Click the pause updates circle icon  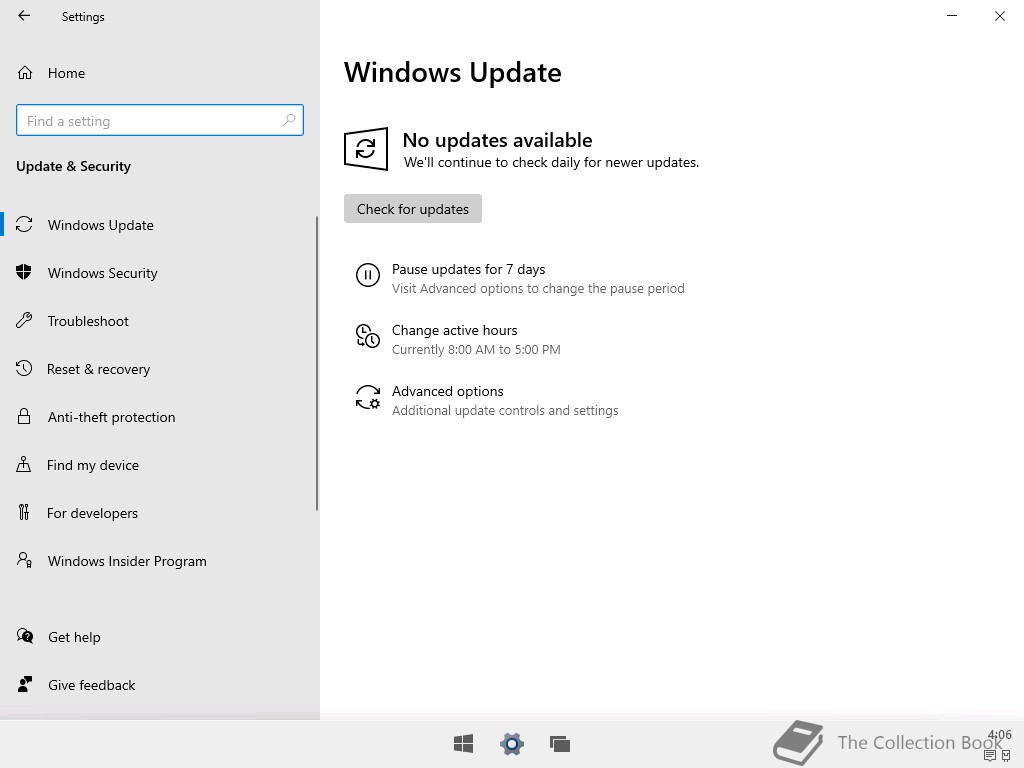(x=368, y=275)
